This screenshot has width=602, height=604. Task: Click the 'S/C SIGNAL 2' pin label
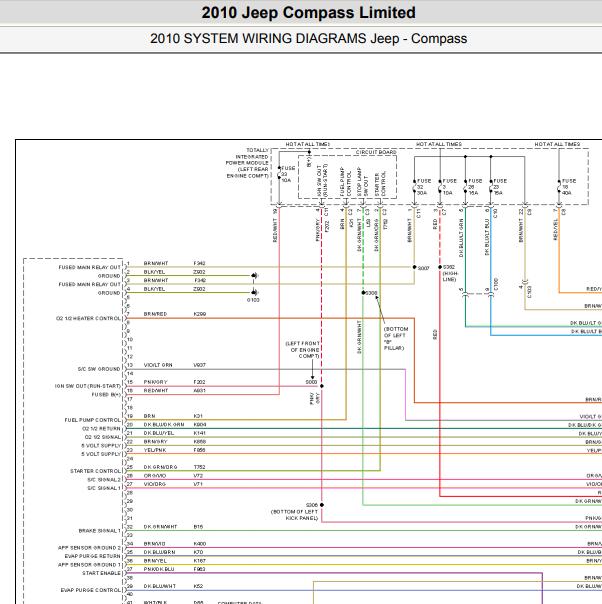(x=104, y=480)
